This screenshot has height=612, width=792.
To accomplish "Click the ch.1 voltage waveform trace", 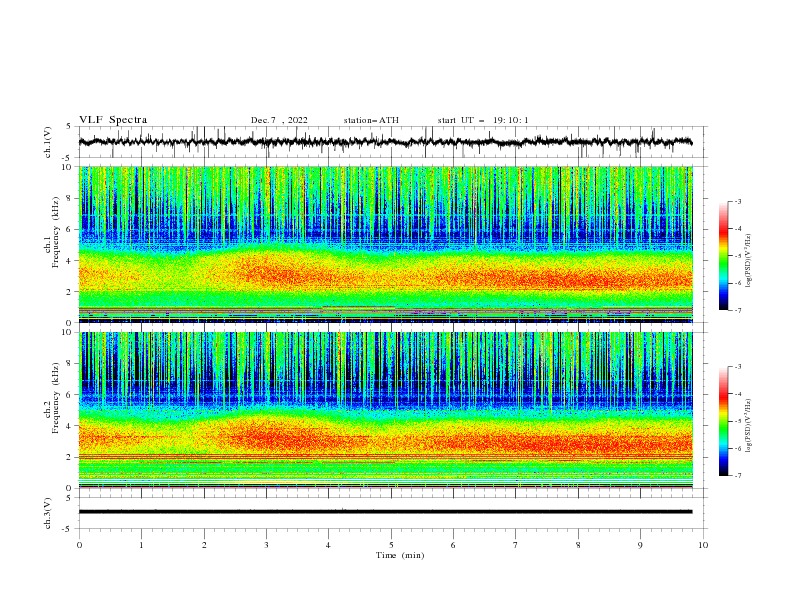I will click(x=385, y=142).
